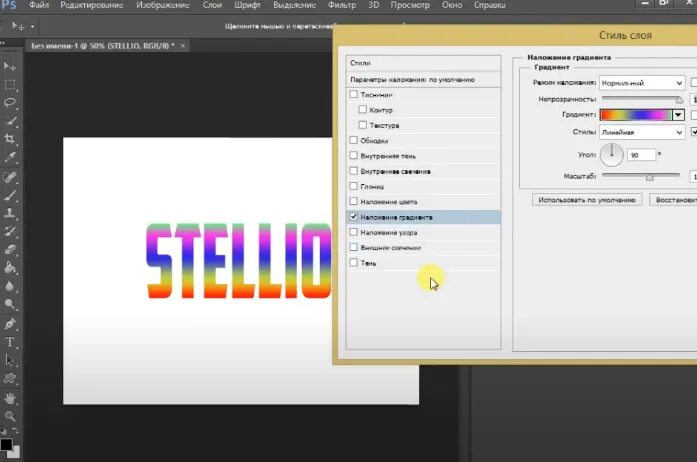Select the Horizontal Type tool

(10, 342)
